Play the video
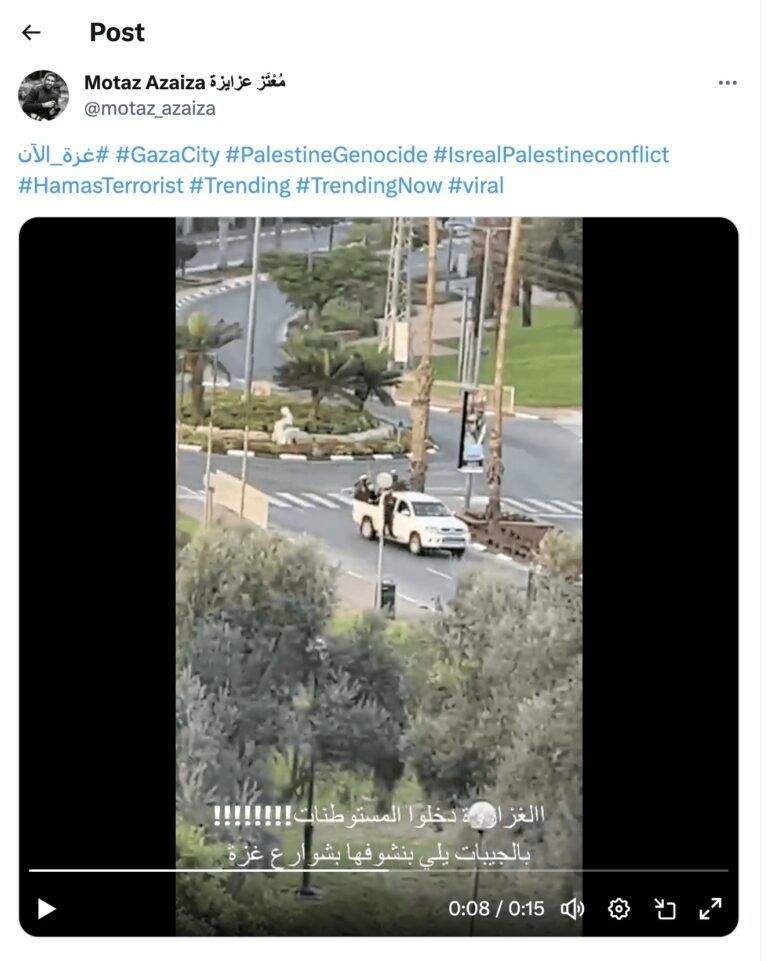 click(x=47, y=909)
